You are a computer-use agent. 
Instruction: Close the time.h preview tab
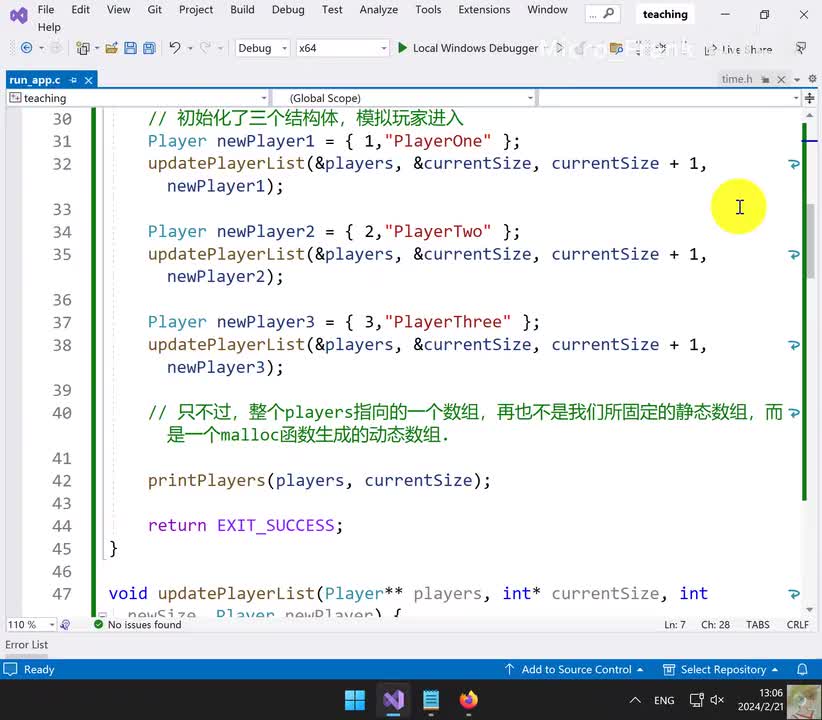781,79
